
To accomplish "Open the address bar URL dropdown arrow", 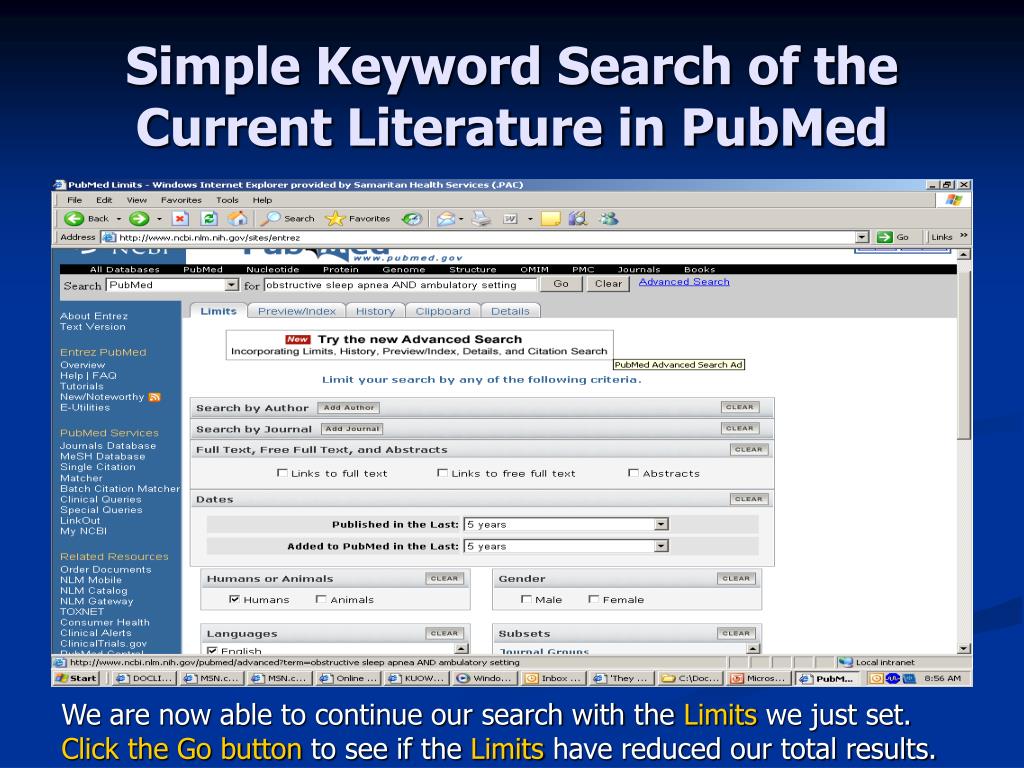I will 862,237.
